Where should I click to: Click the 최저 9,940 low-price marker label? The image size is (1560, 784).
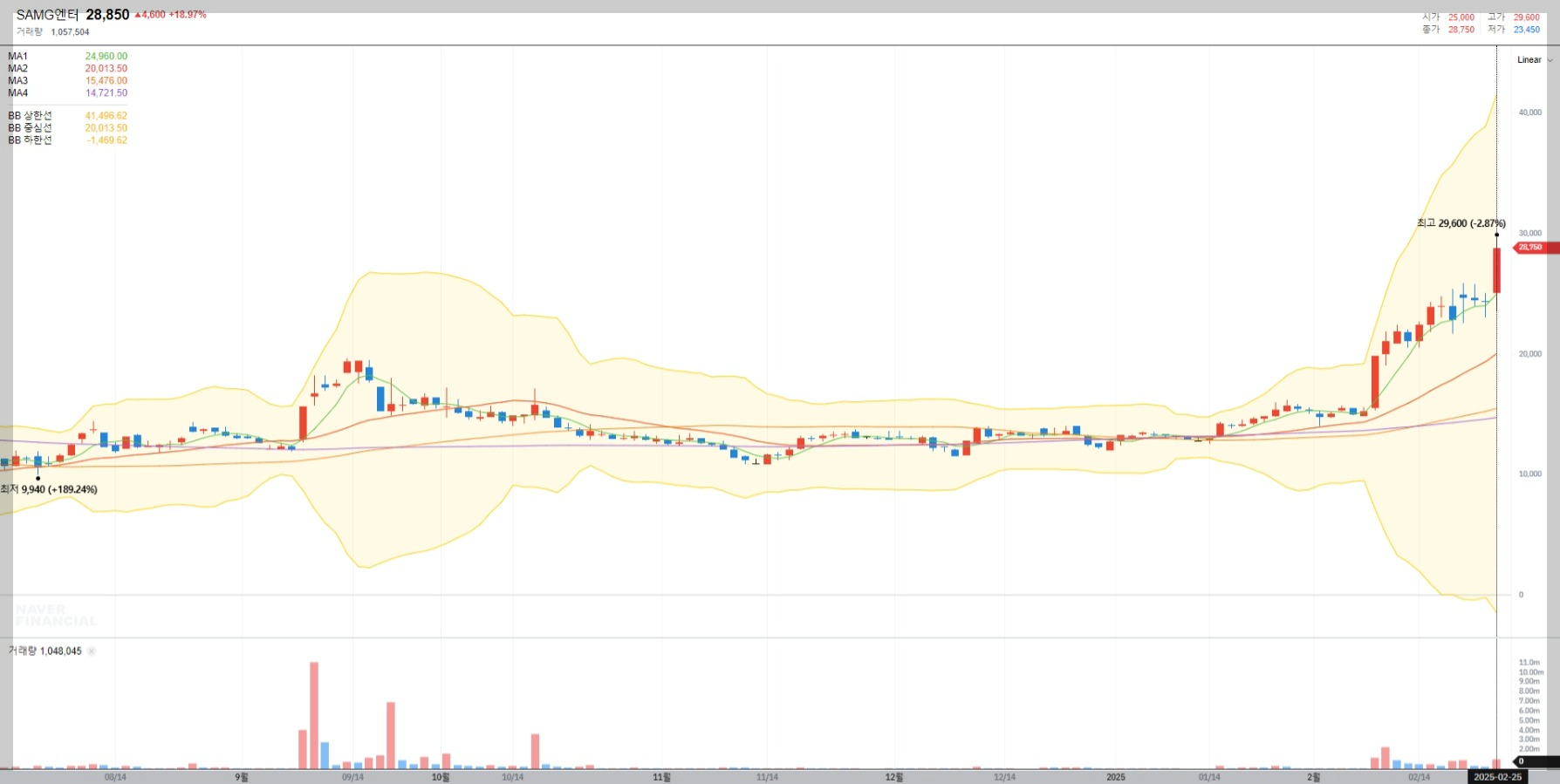click(49, 489)
